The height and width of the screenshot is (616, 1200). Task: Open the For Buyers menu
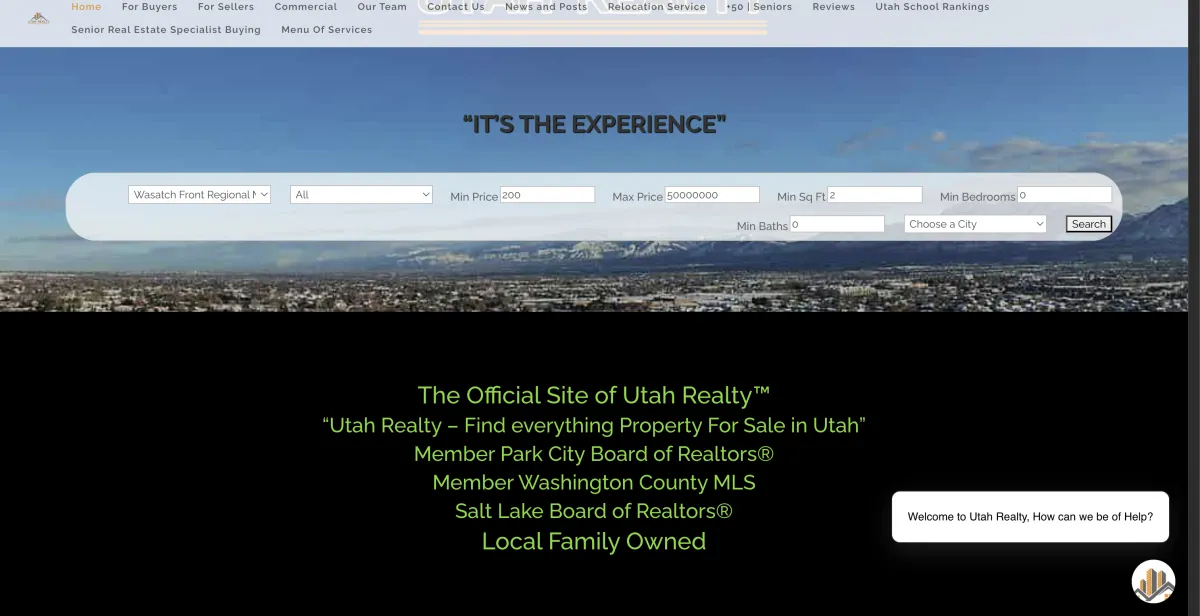tap(149, 6)
